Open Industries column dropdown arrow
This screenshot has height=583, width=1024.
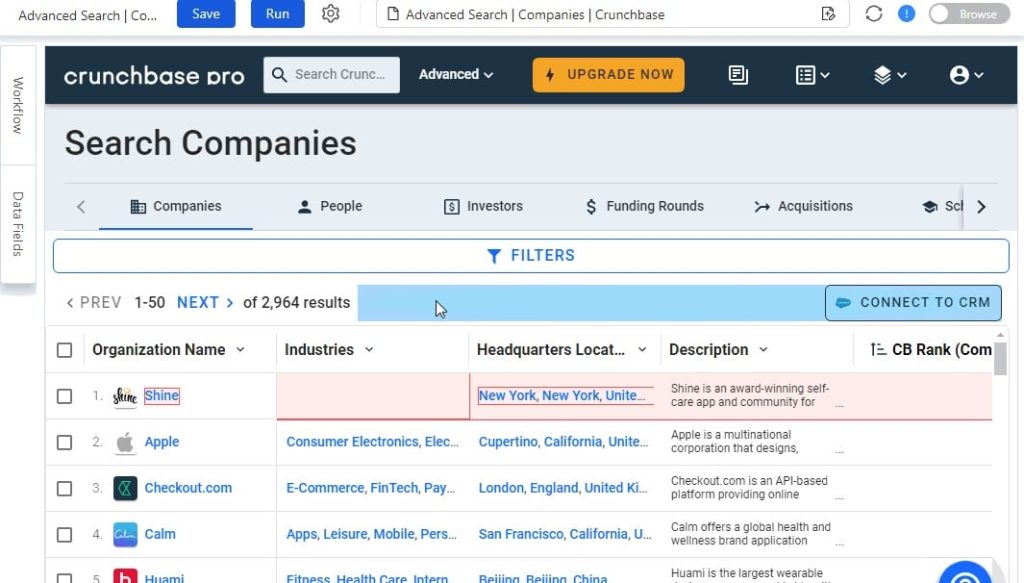pyautogui.click(x=369, y=350)
